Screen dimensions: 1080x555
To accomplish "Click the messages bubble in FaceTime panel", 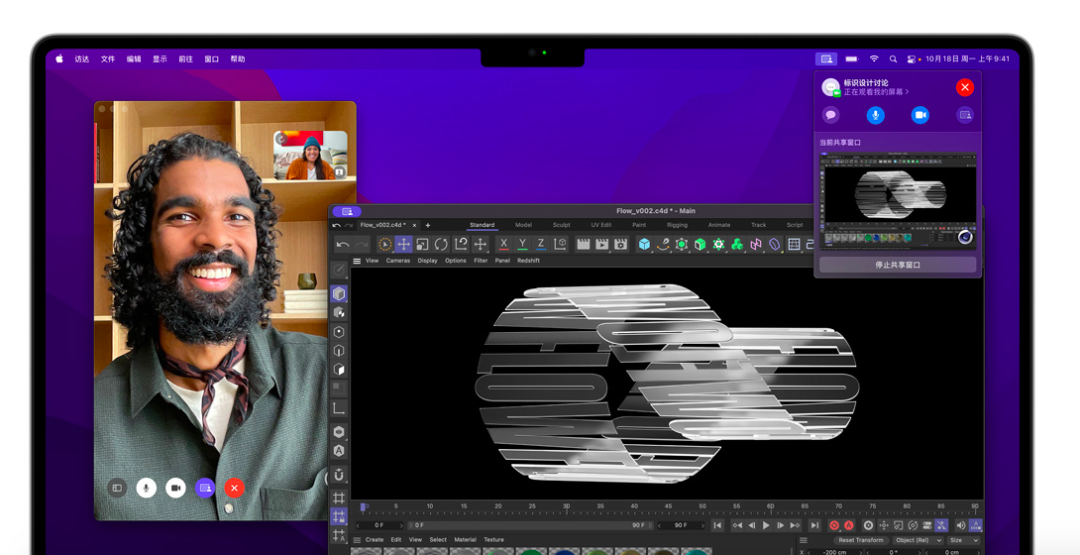I will 830,115.
